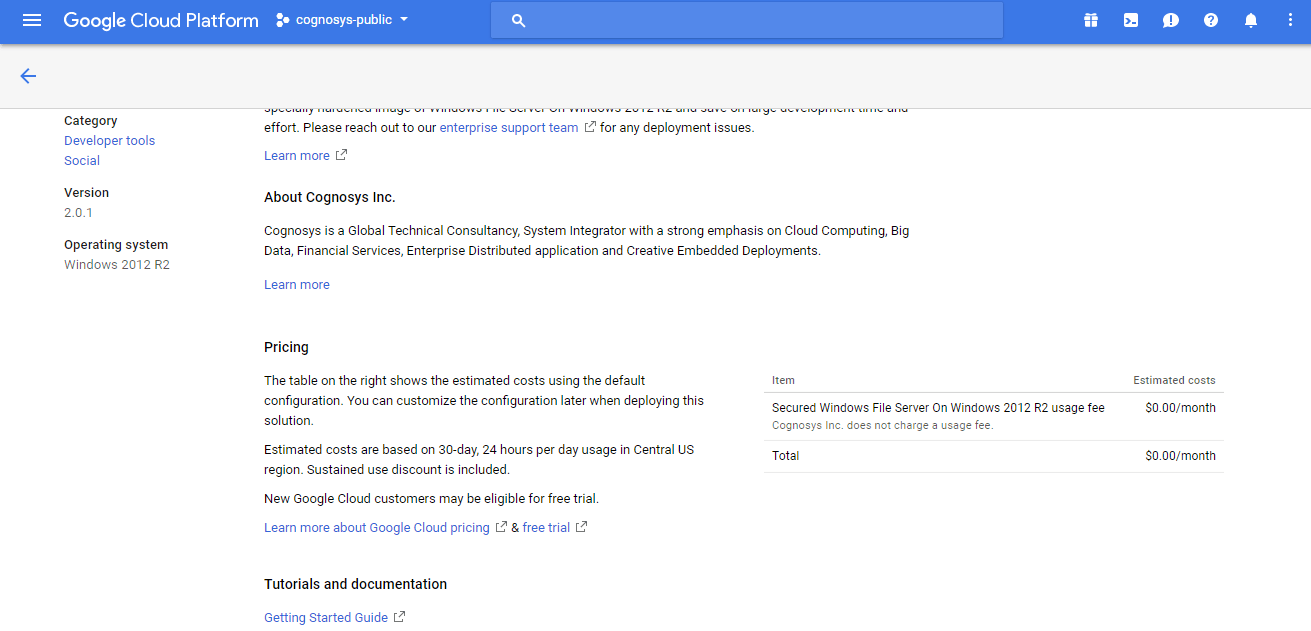Follow the enterprise support team link

click(x=509, y=128)
